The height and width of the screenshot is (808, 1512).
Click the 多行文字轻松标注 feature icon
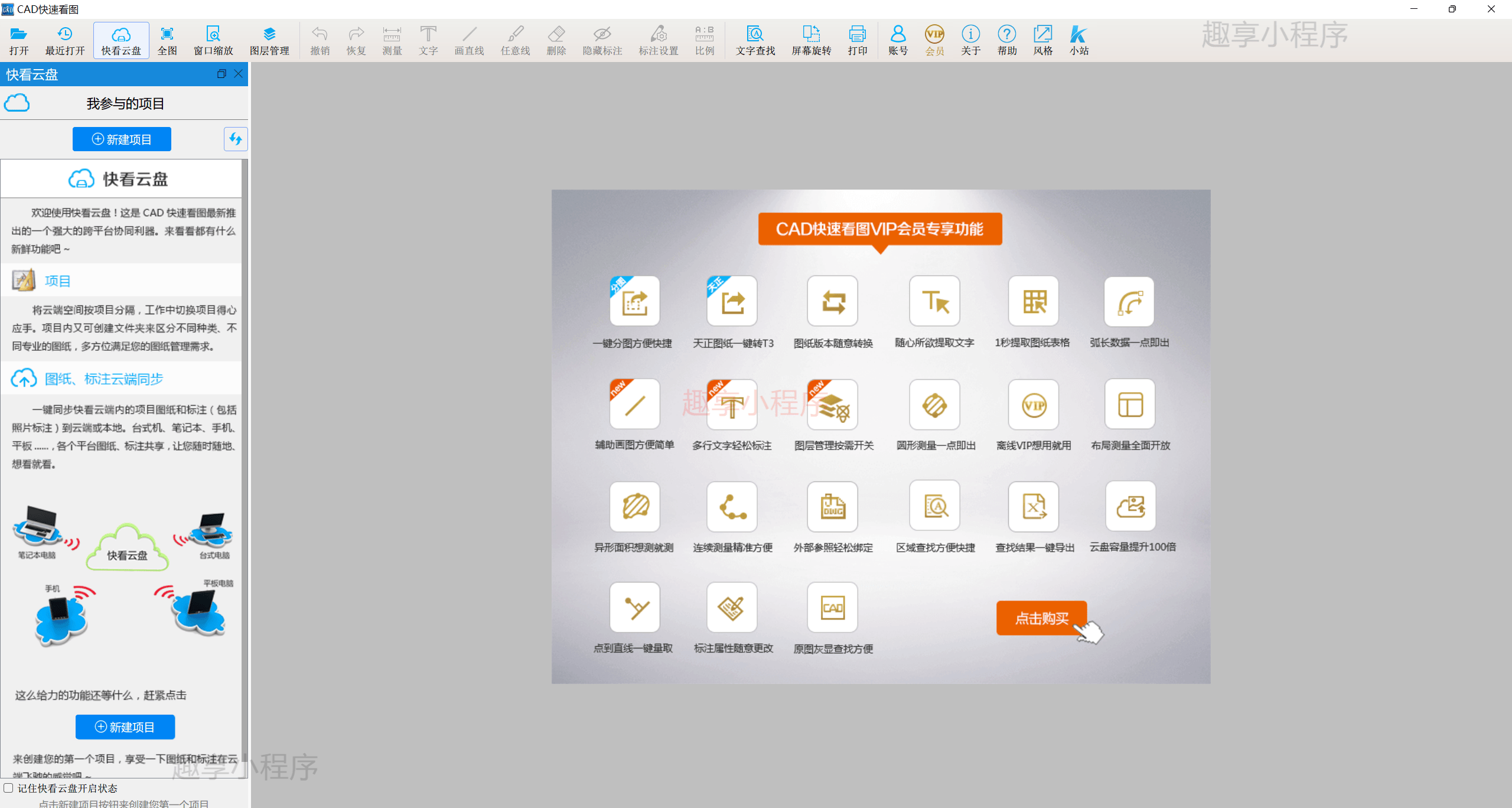[x=732, y=405]
